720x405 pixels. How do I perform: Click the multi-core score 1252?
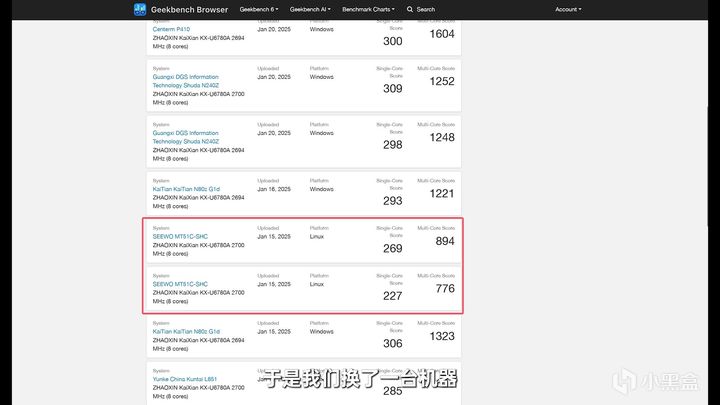click(x=442, y=81)
